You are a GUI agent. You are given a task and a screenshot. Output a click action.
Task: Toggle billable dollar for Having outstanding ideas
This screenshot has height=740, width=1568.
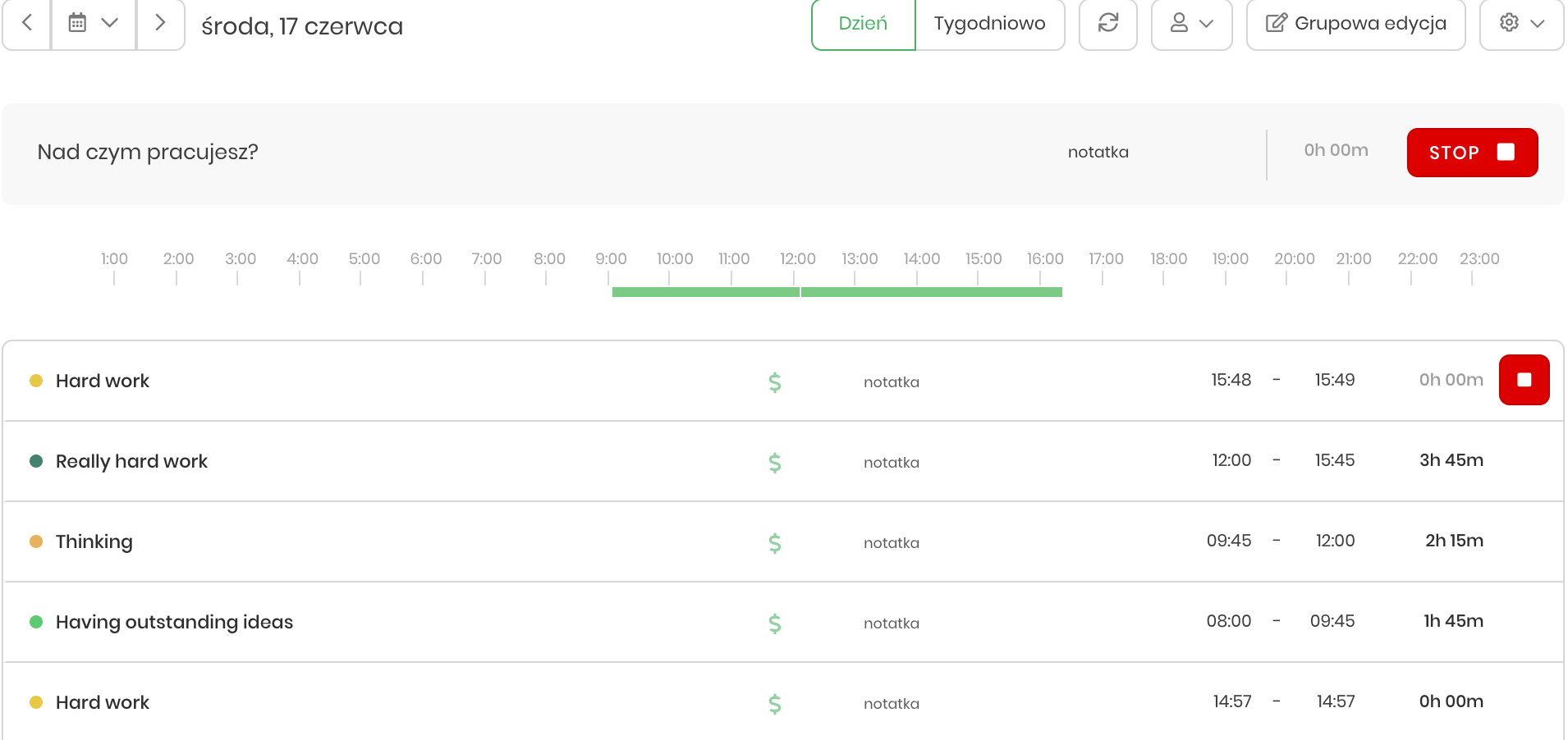click(x=775, y=624)
